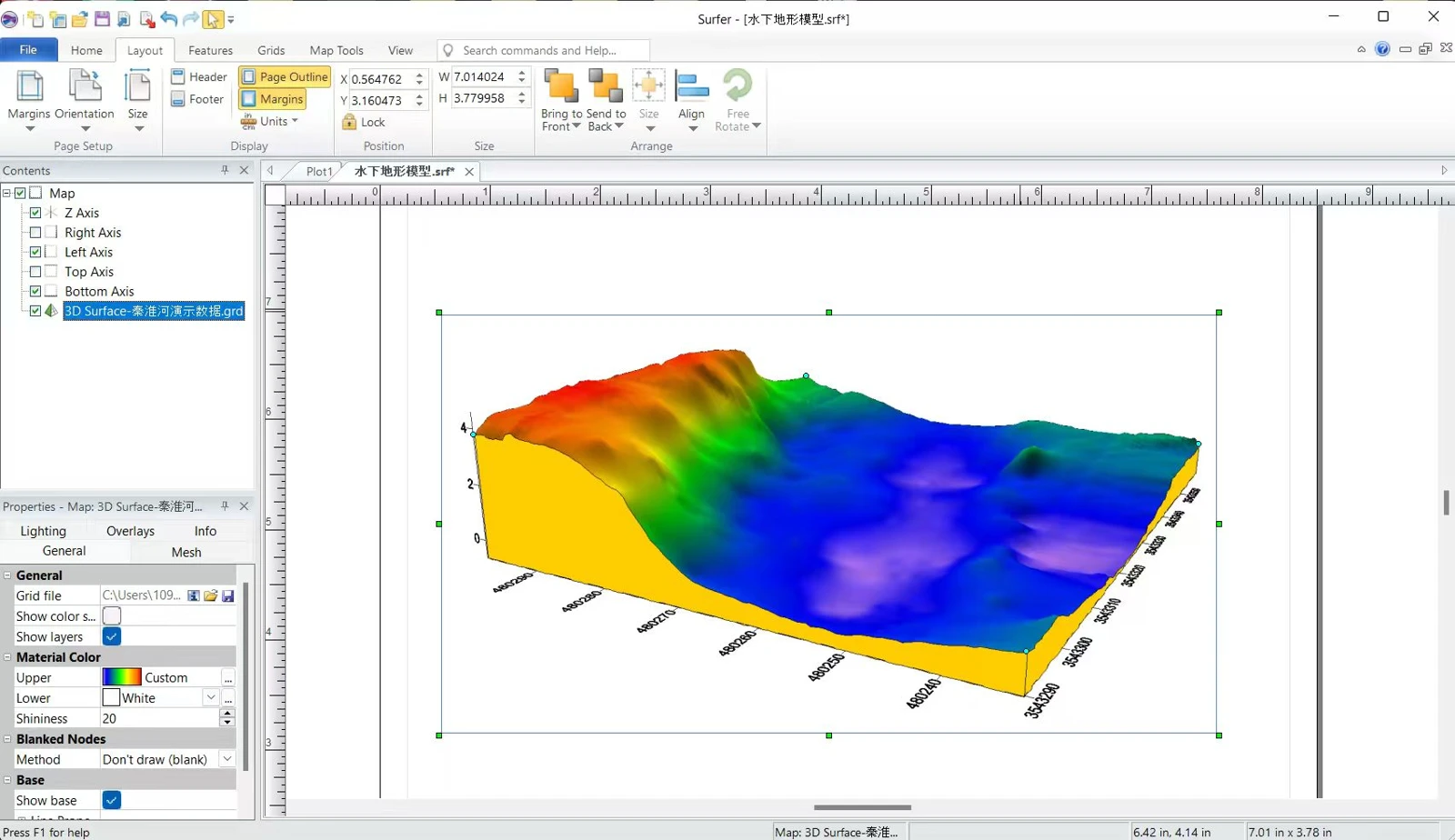The width and height of the screenshot is (1455, 840).
Task: Toggle the Page Outline button
Action: [285, 77]
